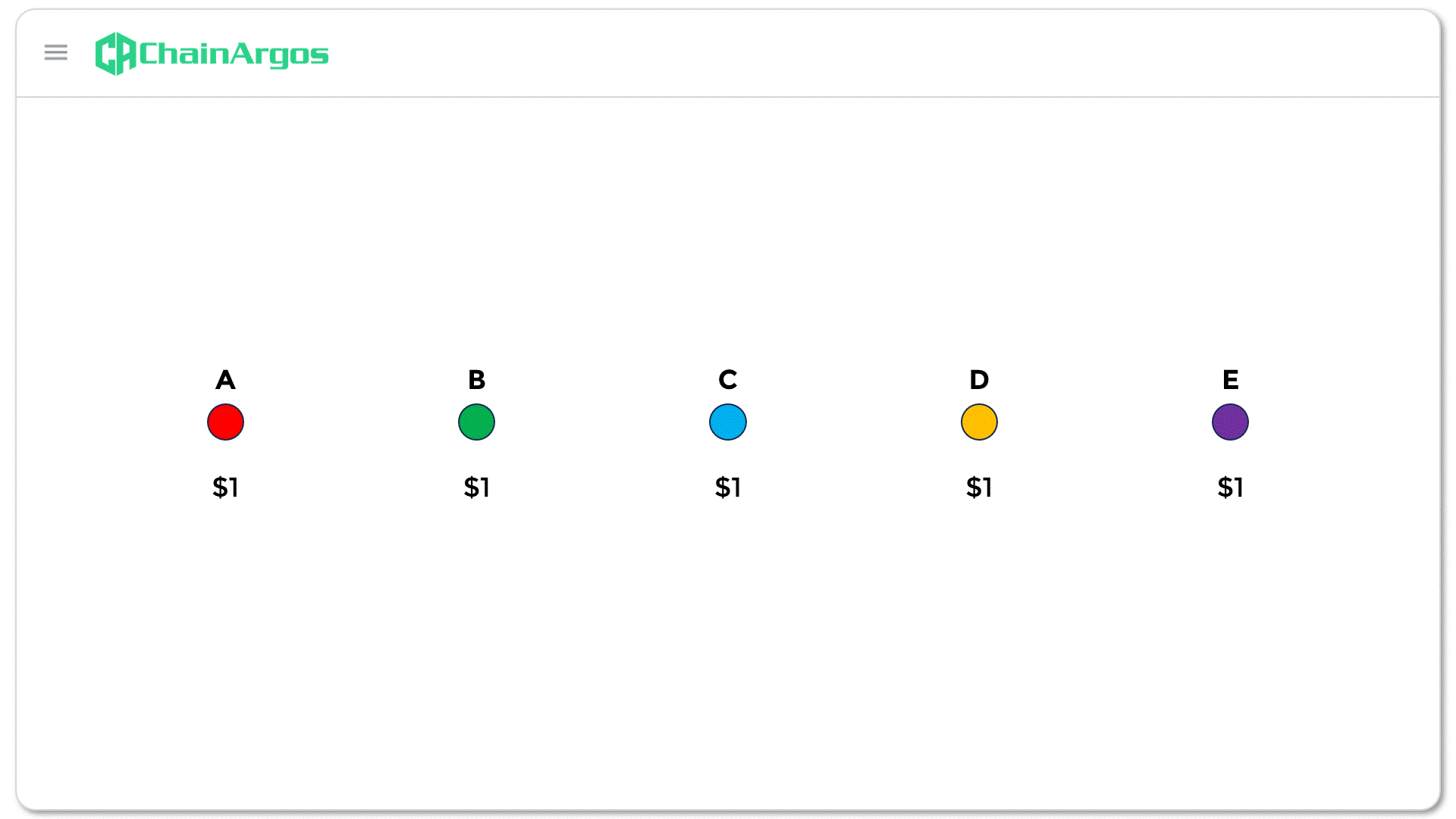Viewport: 1456px width, 819px height.
Task: Select the purple node E circle
Action: click(x=1230, y=422)
